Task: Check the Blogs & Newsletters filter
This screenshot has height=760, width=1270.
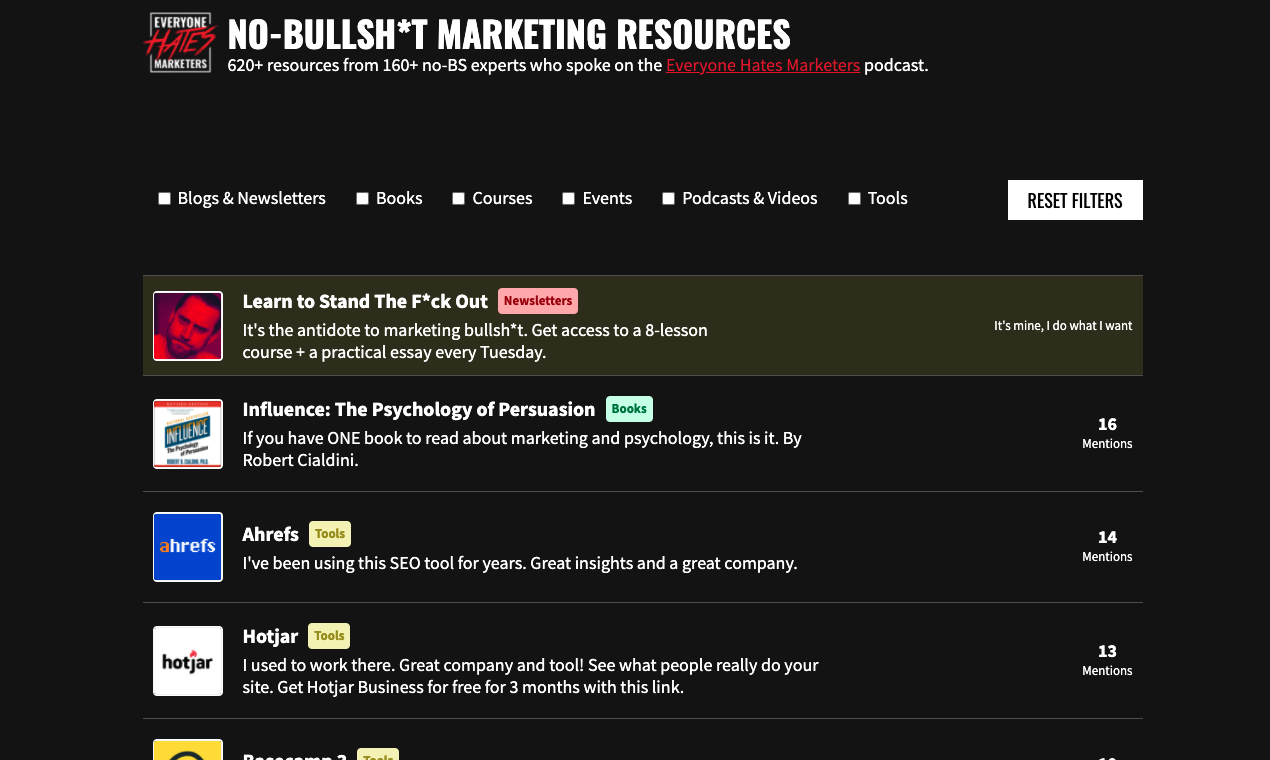Action: coord(164,198)
